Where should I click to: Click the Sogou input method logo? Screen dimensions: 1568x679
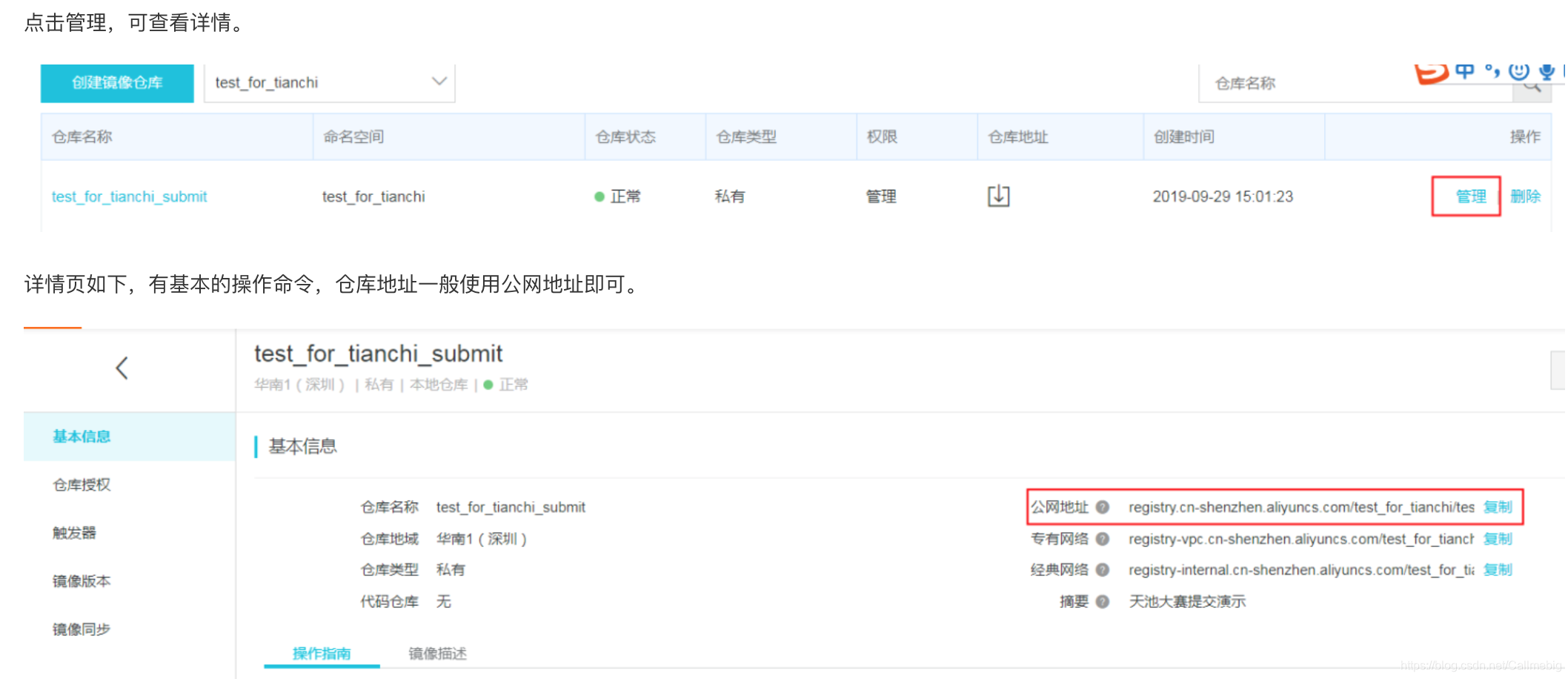1431,73
